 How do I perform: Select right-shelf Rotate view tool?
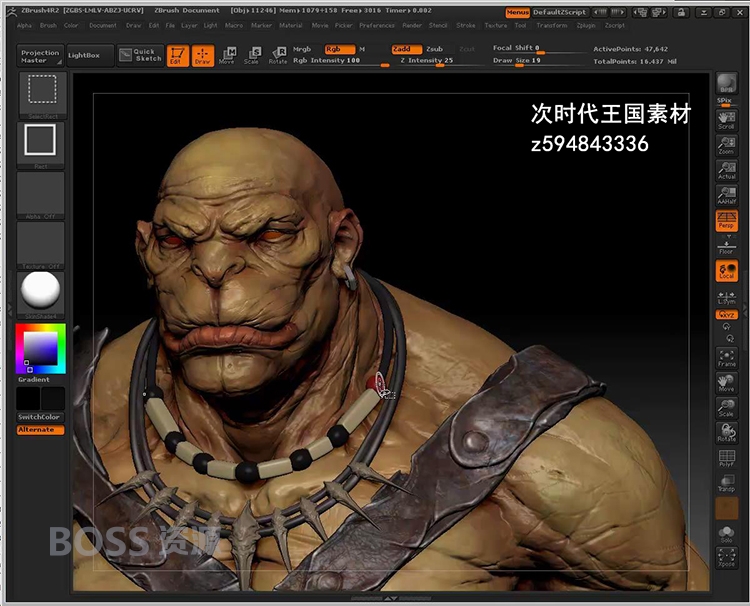[x=727, y=433]
